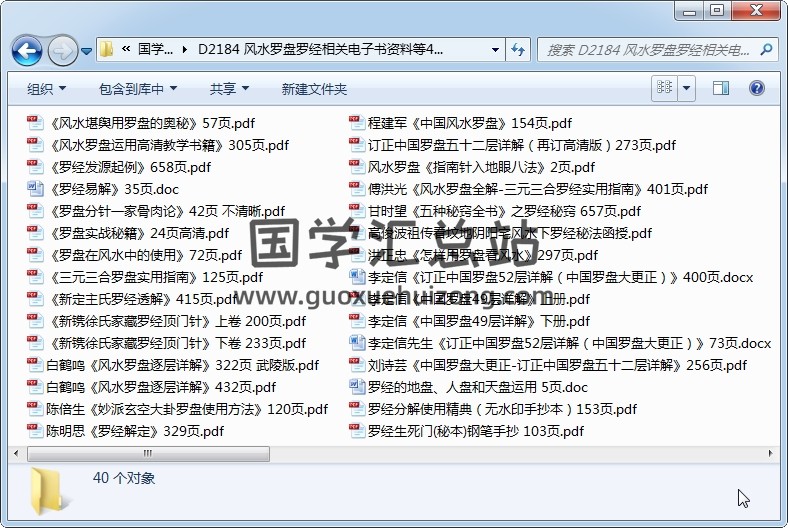Select PDF icon of 《三元三合罗盘实用指南》125页
The image size is (788, 528).
pyautogui.click(x=35, y=277)
